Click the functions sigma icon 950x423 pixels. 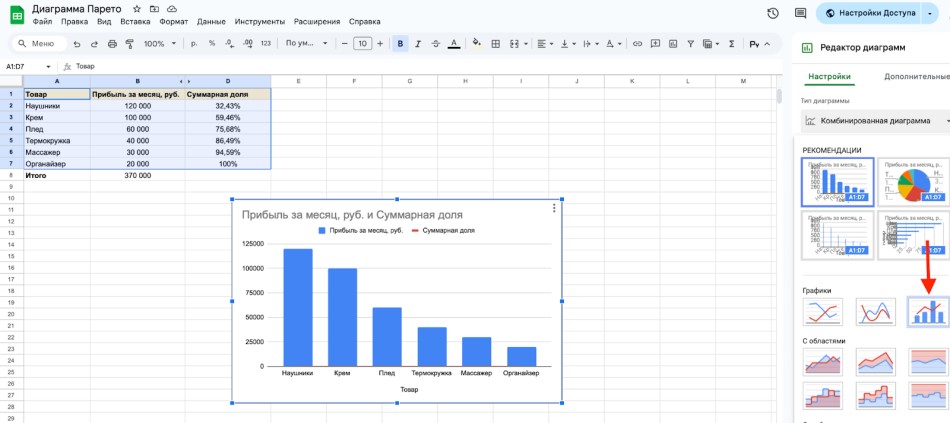[x=732, y=44]
